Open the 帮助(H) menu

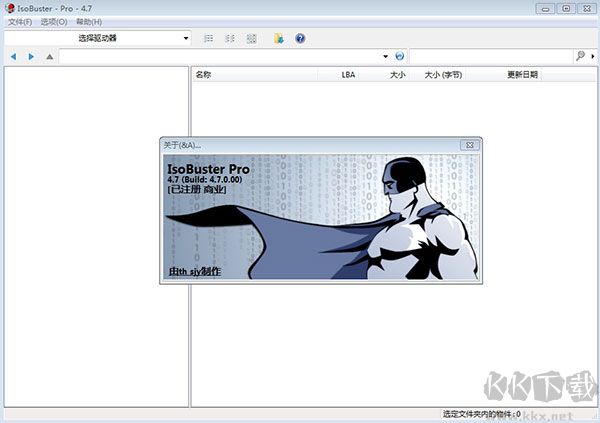[89, 22]
